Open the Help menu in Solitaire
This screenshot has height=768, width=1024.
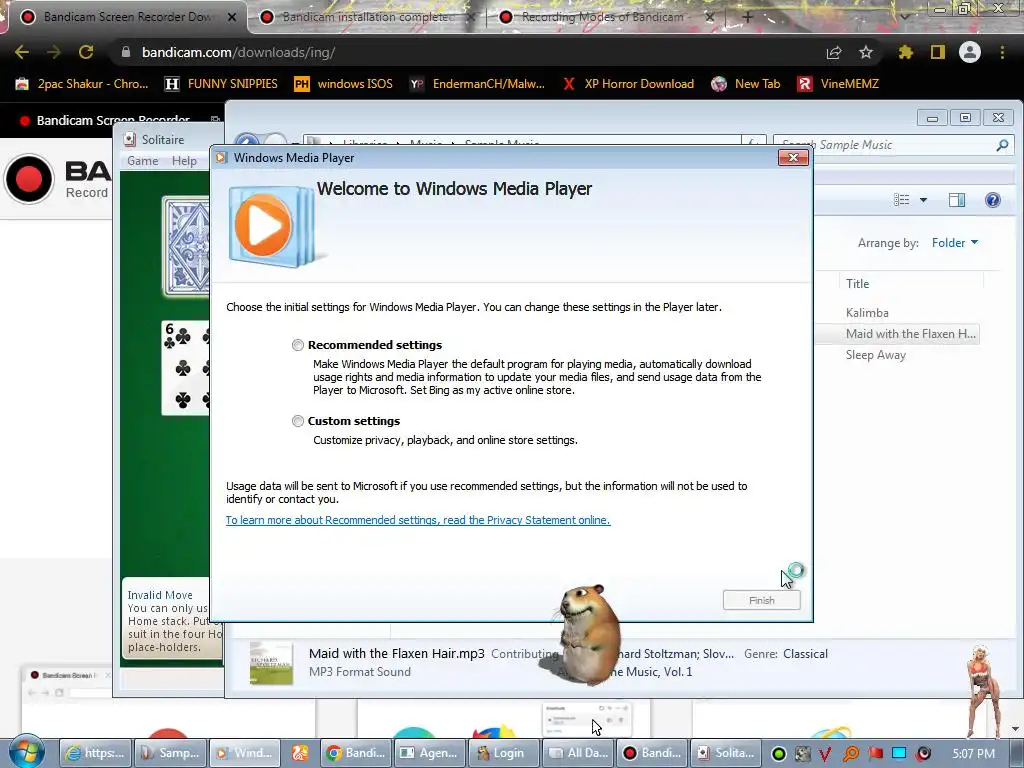(x=184, y=161)
